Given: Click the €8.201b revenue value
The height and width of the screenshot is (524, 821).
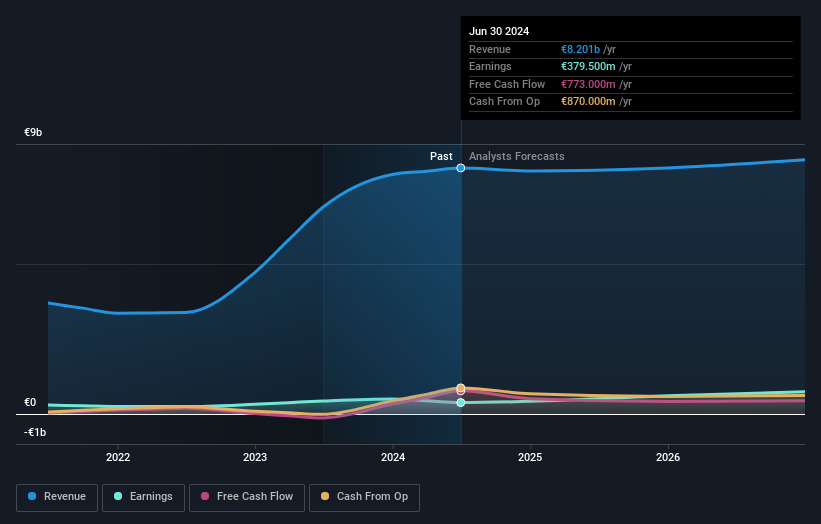Looking at the screenshot, I should (580, 49).
